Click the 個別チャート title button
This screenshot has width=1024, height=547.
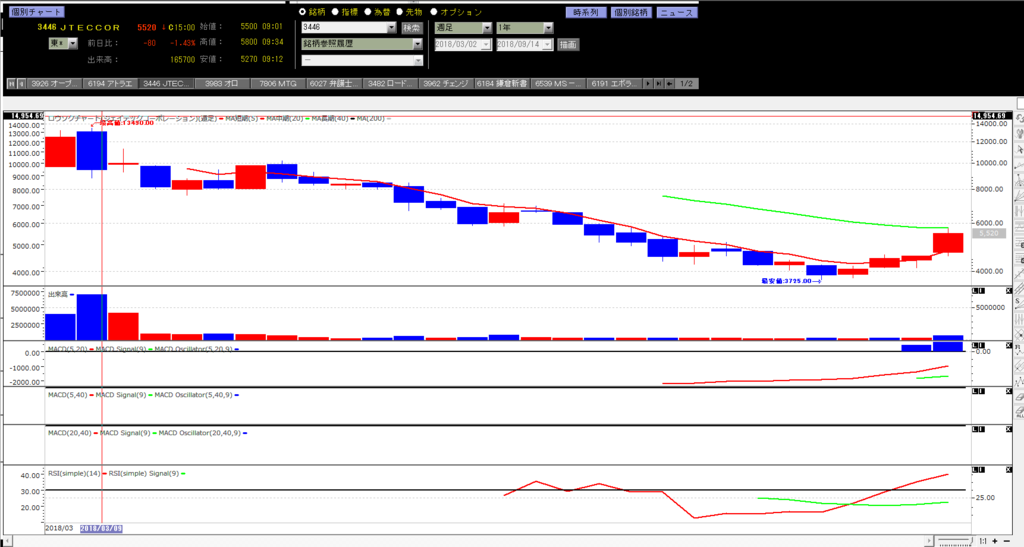click(37, 12)
